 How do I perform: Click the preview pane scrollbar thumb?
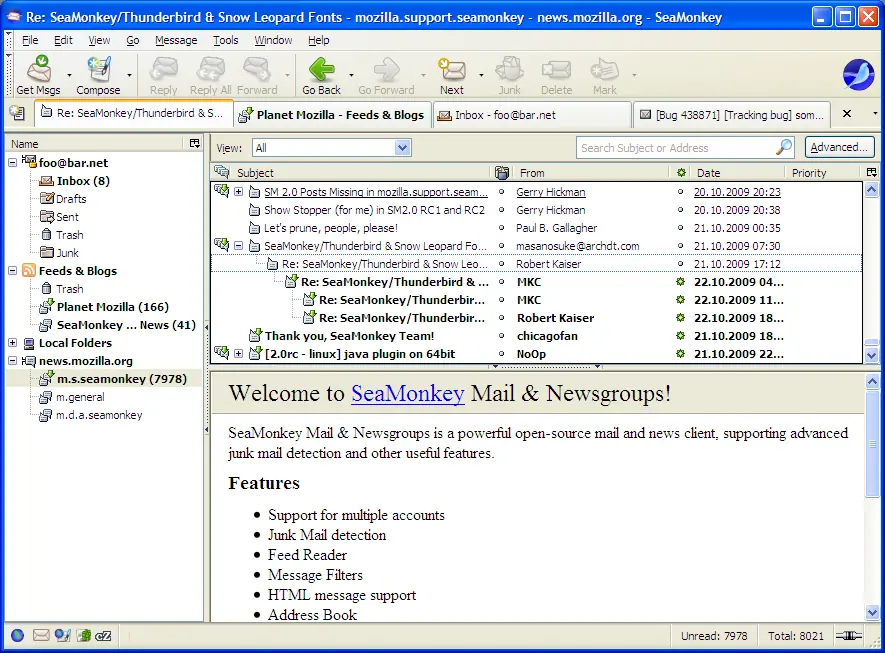click(872, 444)
